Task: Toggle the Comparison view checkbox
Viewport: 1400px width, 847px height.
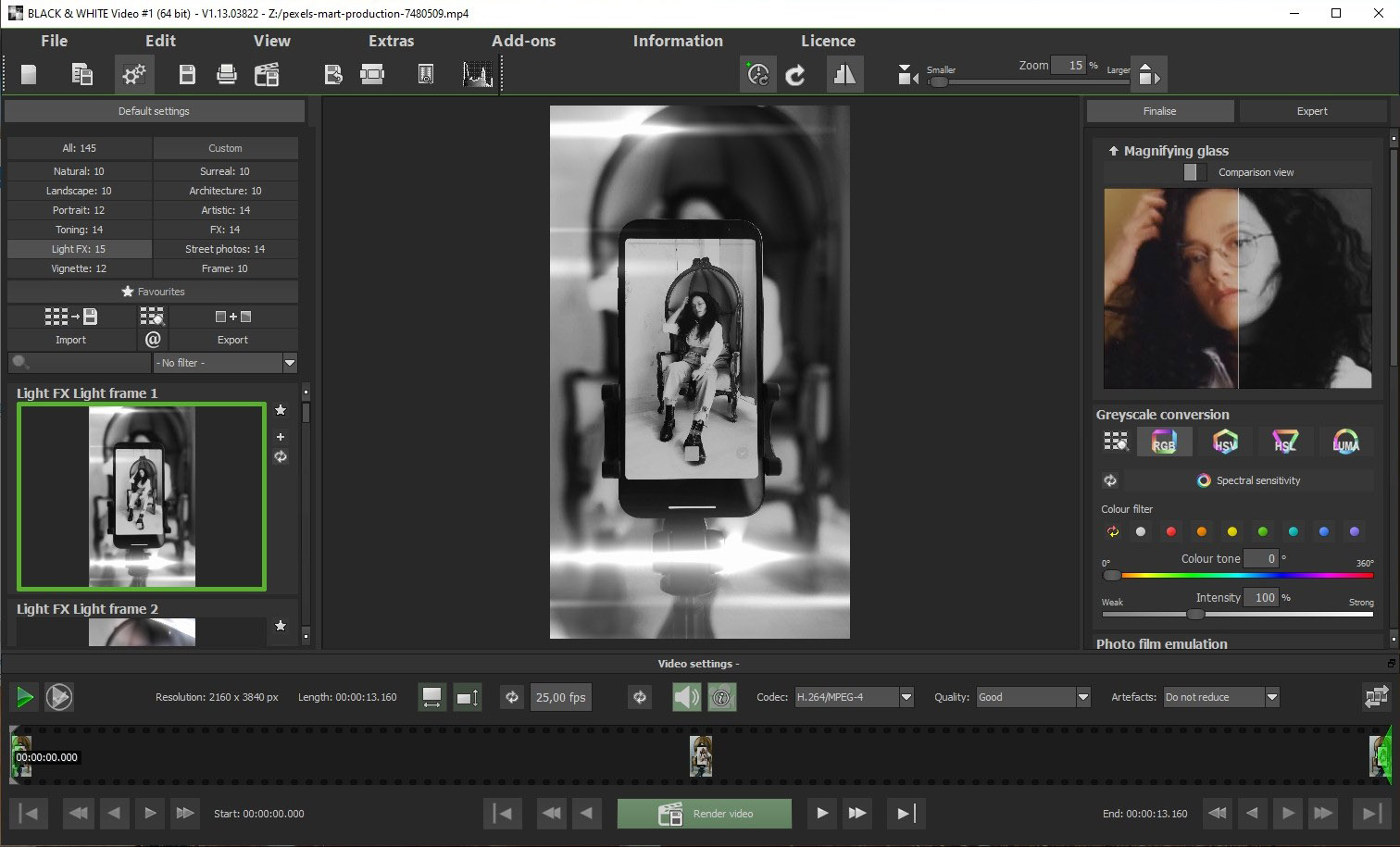Action: 1194,172
